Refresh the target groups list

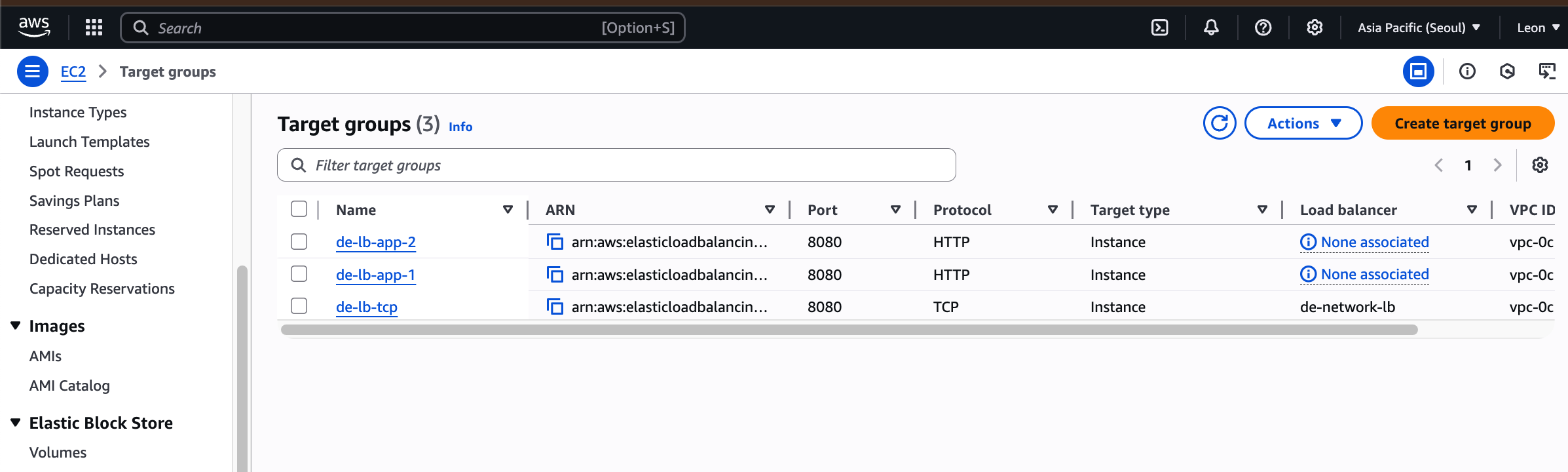click(1219, 123)
